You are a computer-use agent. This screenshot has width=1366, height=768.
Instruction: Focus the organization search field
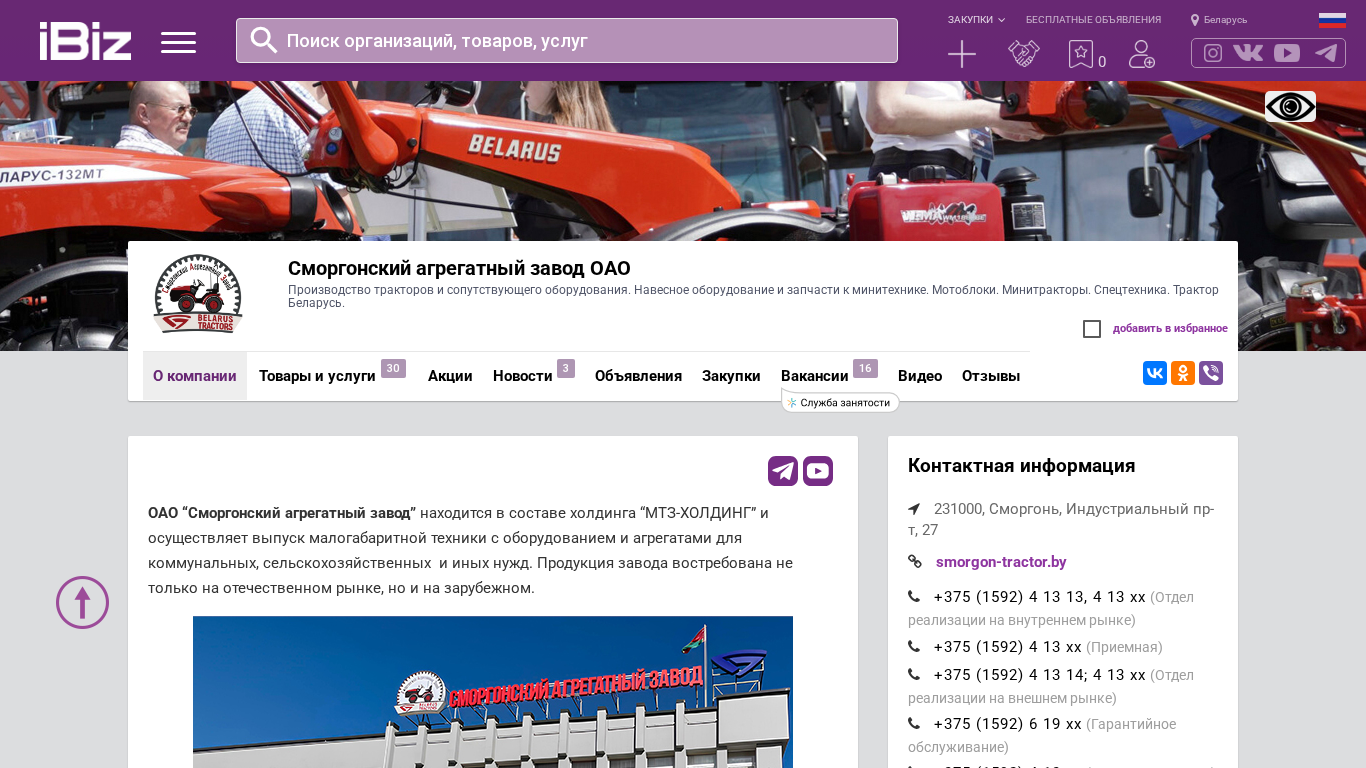point(567,41)
